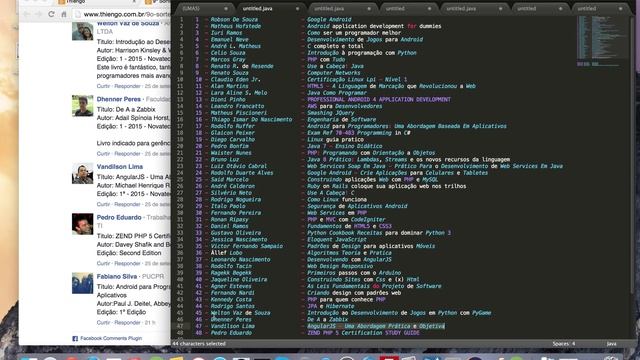This screenshot has width=640, height=360.
Task: Click Responder under Fabiano Silva's comment
Action: pos(127,323)
